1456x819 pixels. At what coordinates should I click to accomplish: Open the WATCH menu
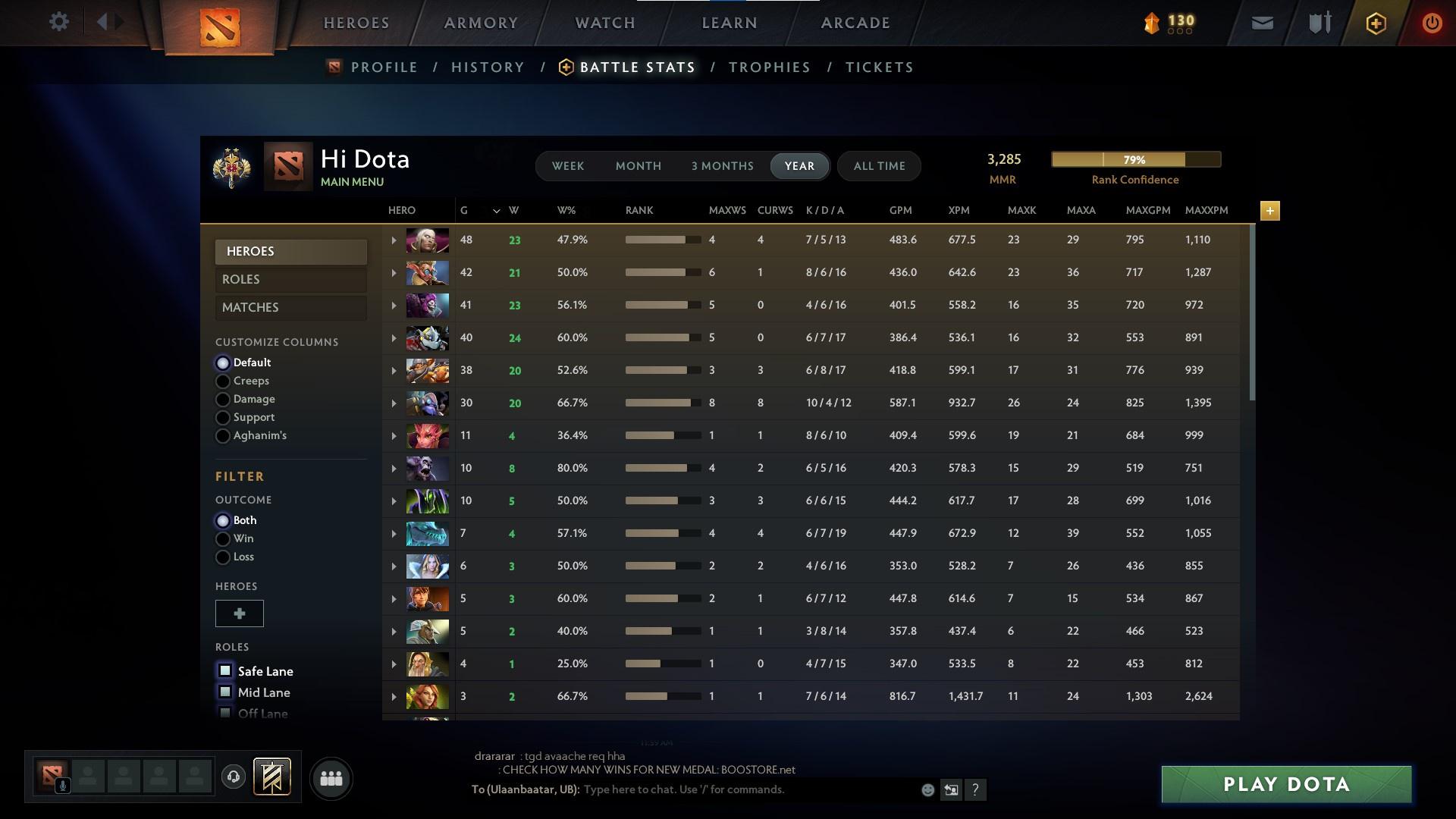pos(604,23)
